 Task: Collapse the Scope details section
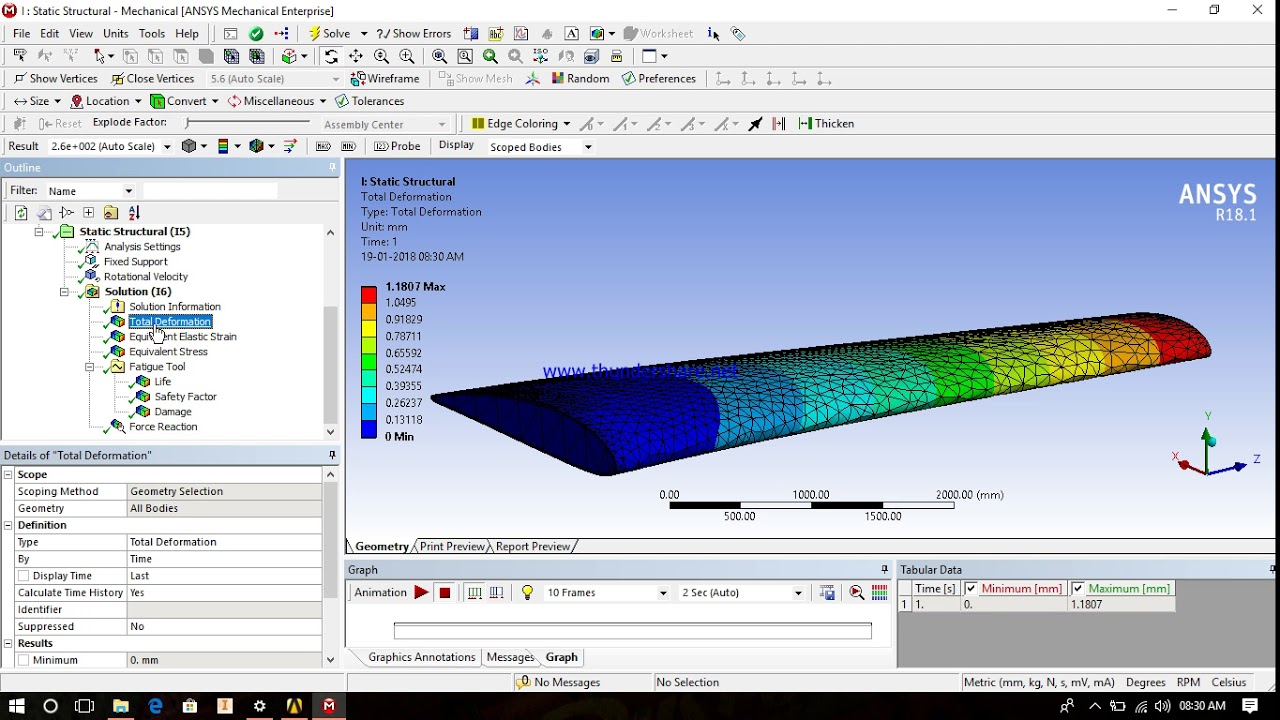8,475
